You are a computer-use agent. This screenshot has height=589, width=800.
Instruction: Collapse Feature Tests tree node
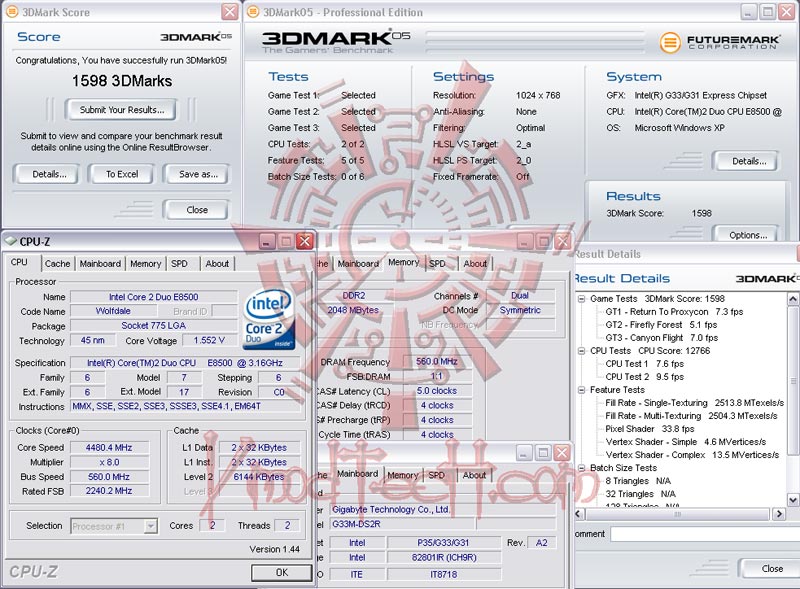tap(581, 390)
